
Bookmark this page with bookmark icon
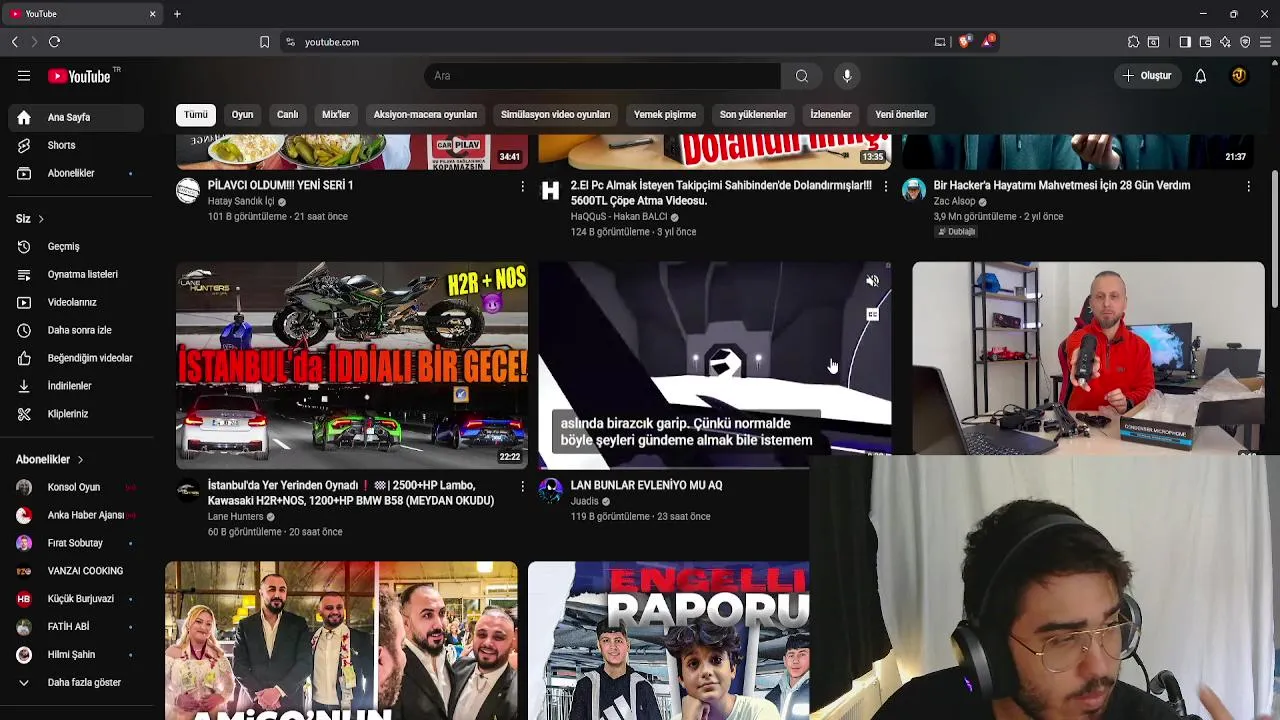(x=264, y=42)
